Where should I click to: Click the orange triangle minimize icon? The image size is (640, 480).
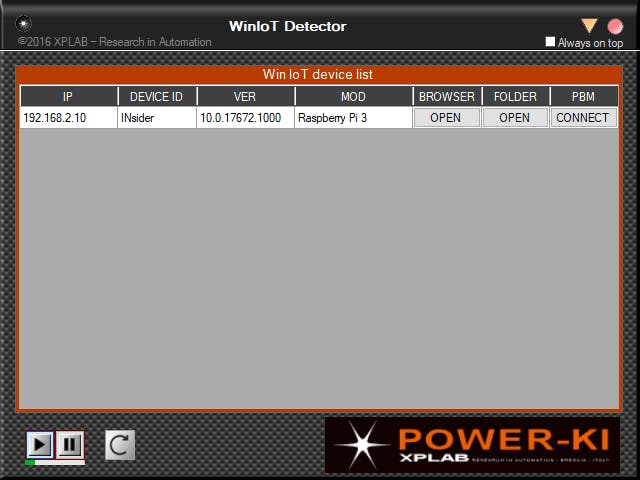(589, 25)
